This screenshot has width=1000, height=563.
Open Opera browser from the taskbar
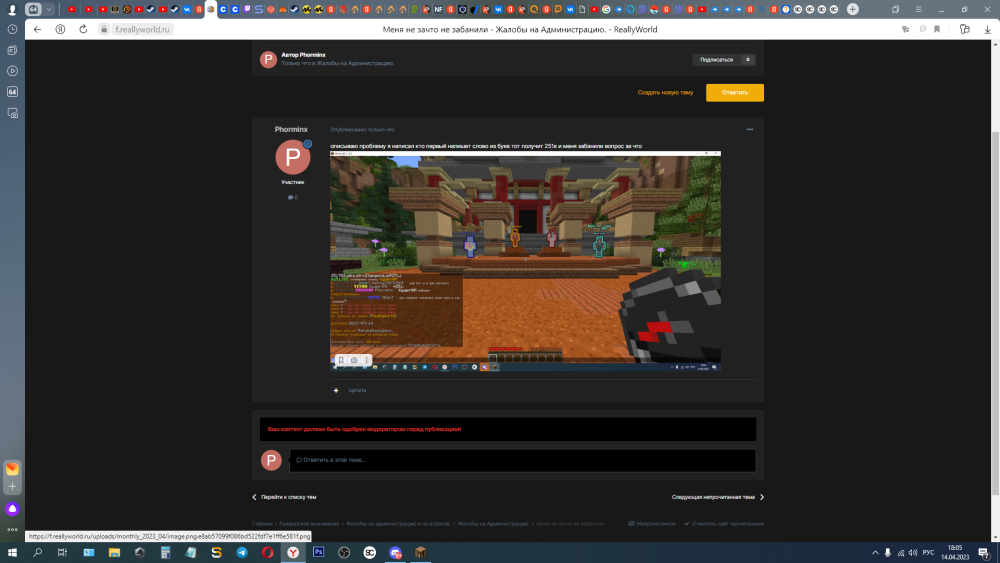(x=267, y=553)
